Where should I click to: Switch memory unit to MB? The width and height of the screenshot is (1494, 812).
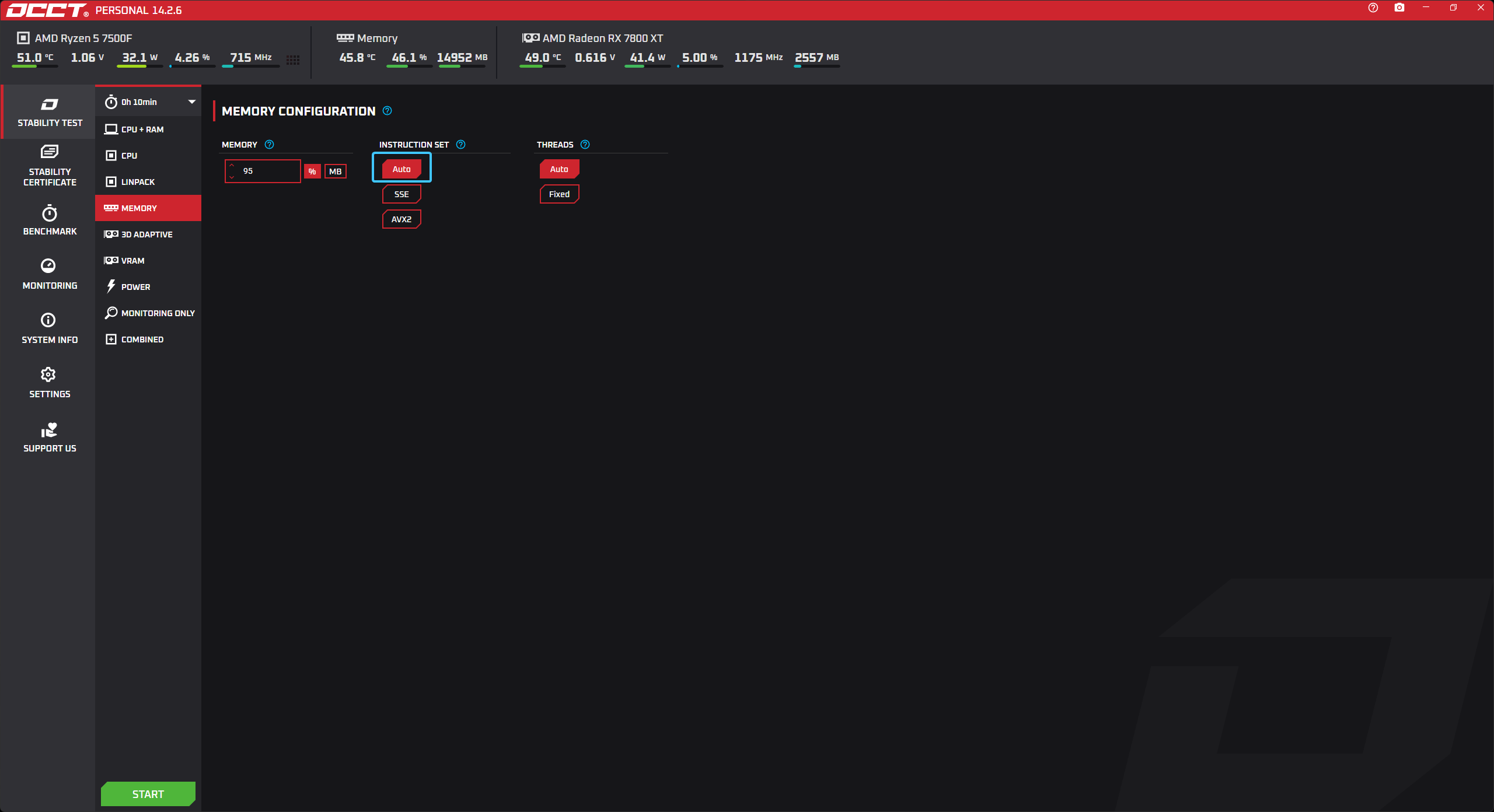click(335, 171)
